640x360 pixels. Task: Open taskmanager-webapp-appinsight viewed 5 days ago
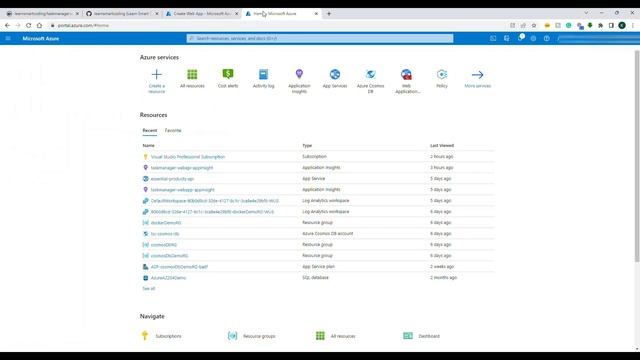pyautogui.click(x=182, y=190)
